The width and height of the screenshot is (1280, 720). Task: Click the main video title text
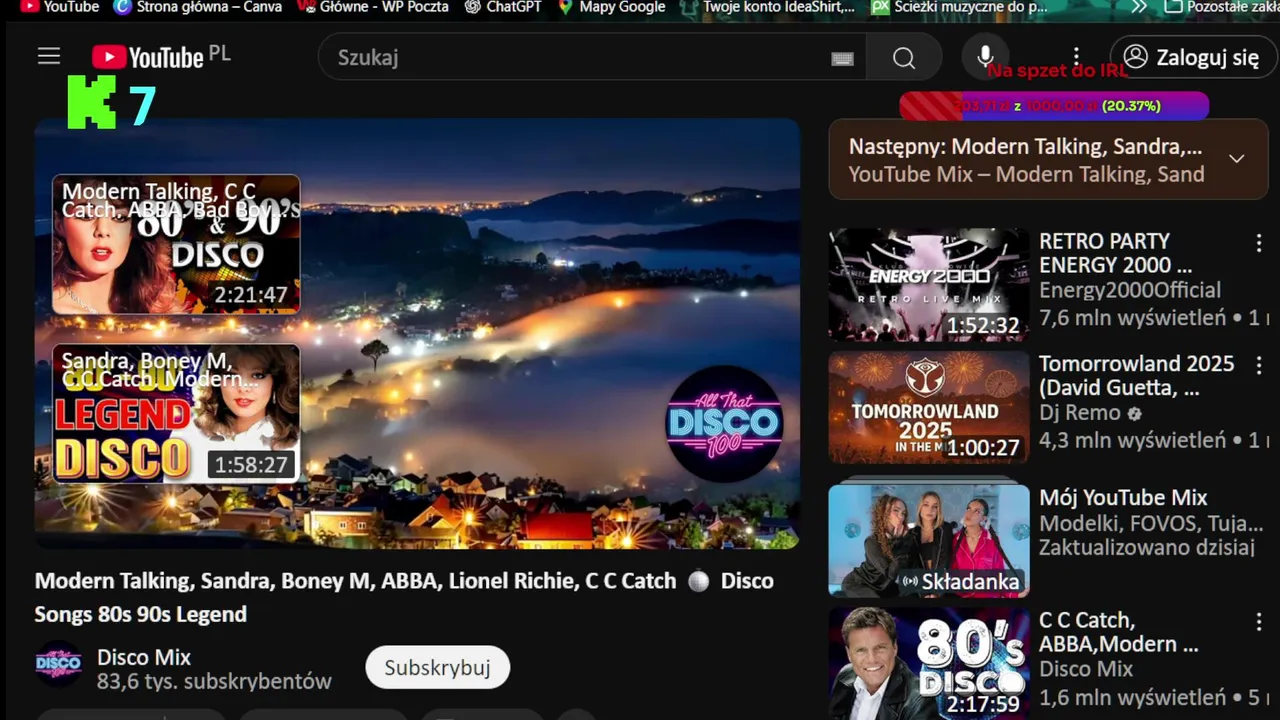tap(404, 597)
